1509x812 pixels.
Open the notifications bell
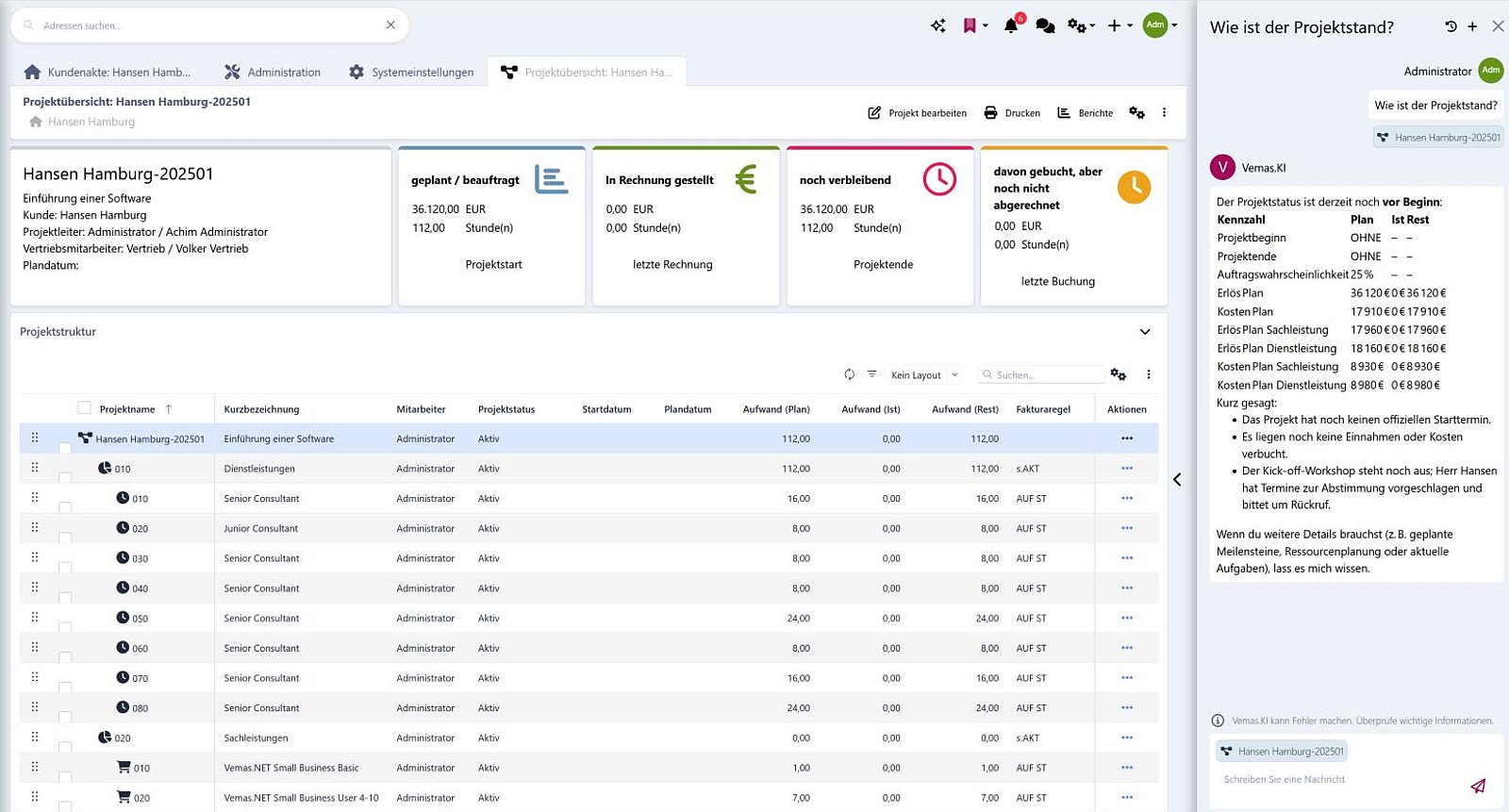(x=1011, y=25)
